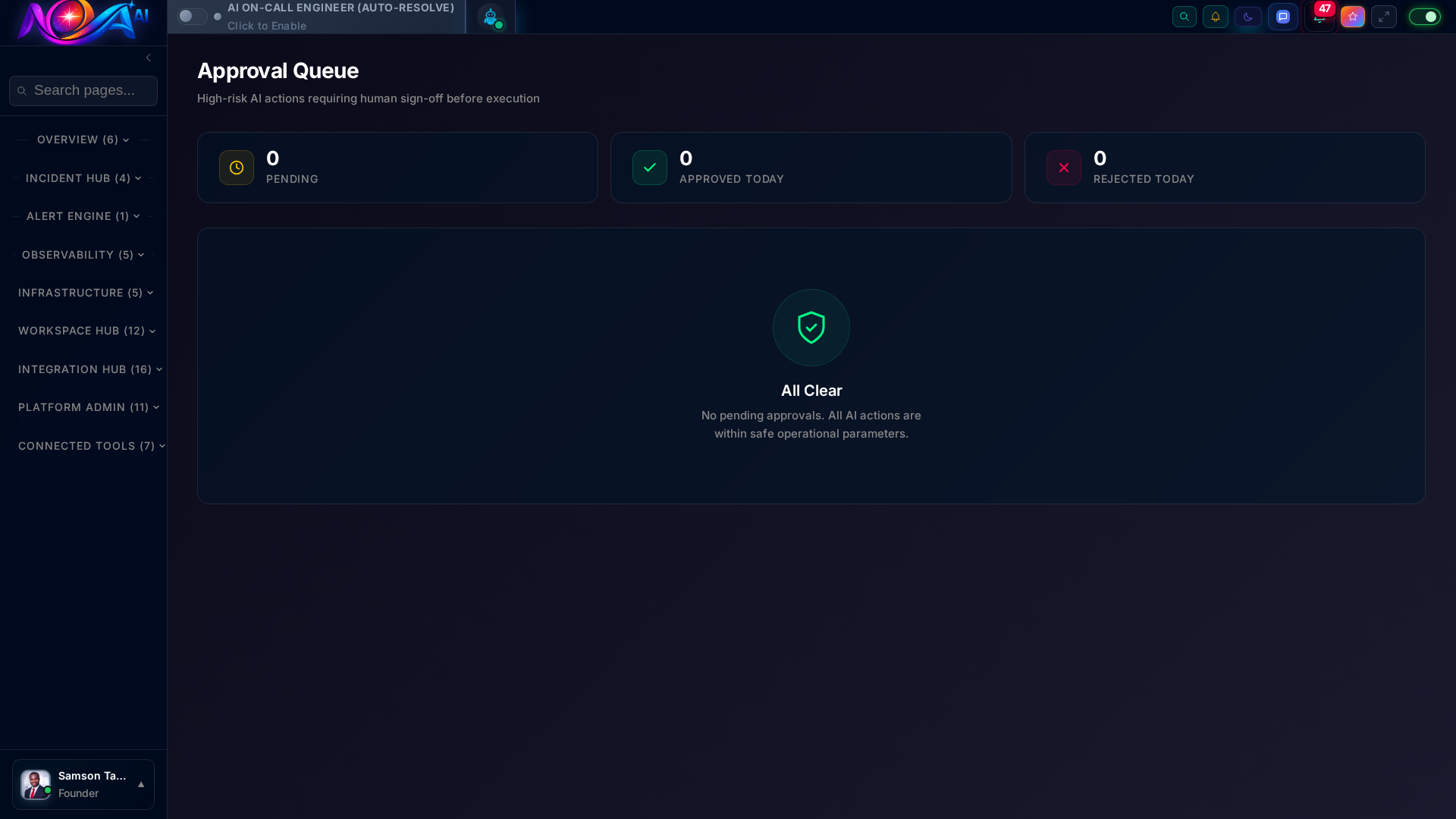Open the search tool in the top bar

[1185, 16]
